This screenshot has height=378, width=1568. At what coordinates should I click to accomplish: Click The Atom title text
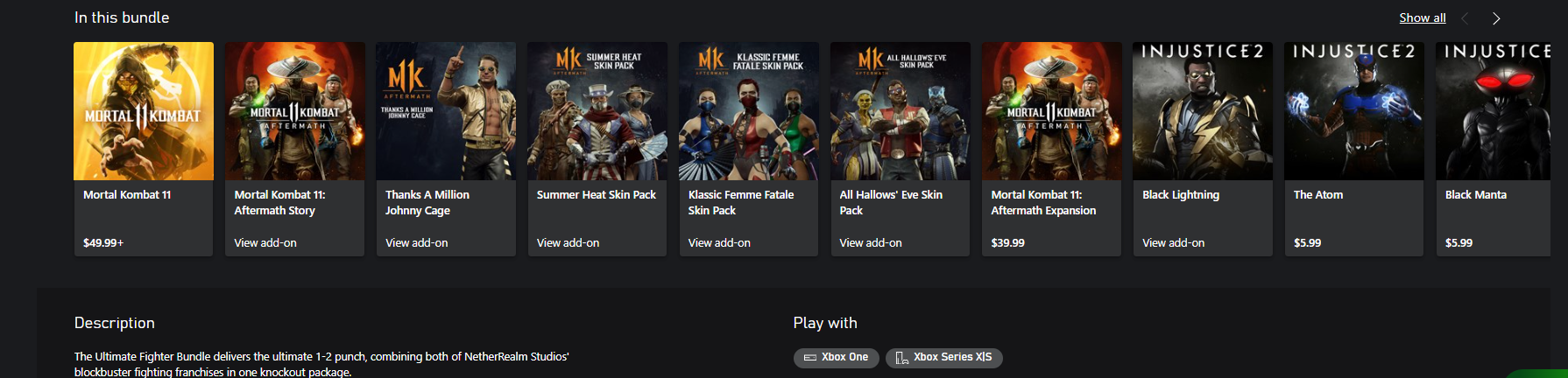(1317, 194)
